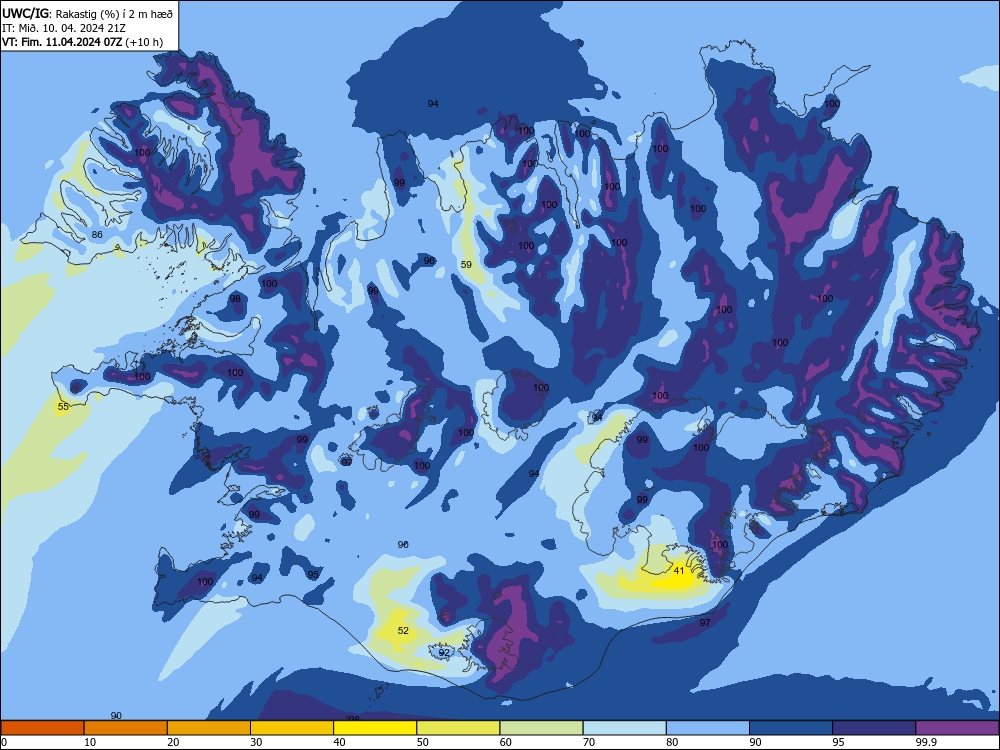Click the legend tick label 99.9

925,742
